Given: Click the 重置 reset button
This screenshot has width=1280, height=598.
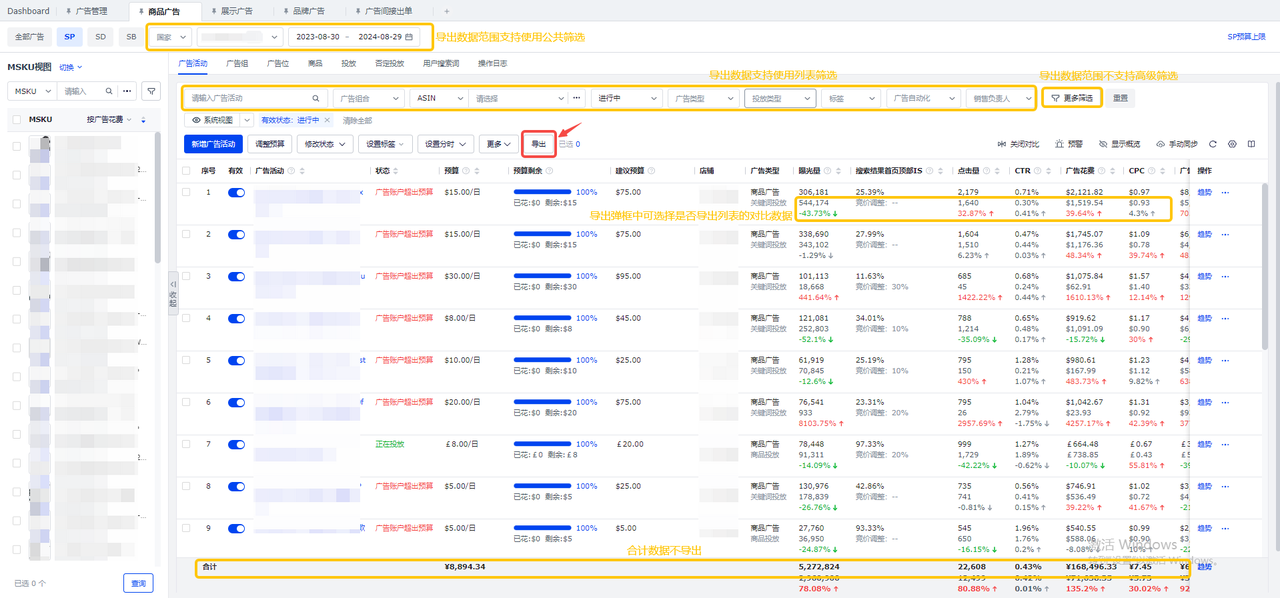Looking at the screenshot, I should coord(1121,98).
